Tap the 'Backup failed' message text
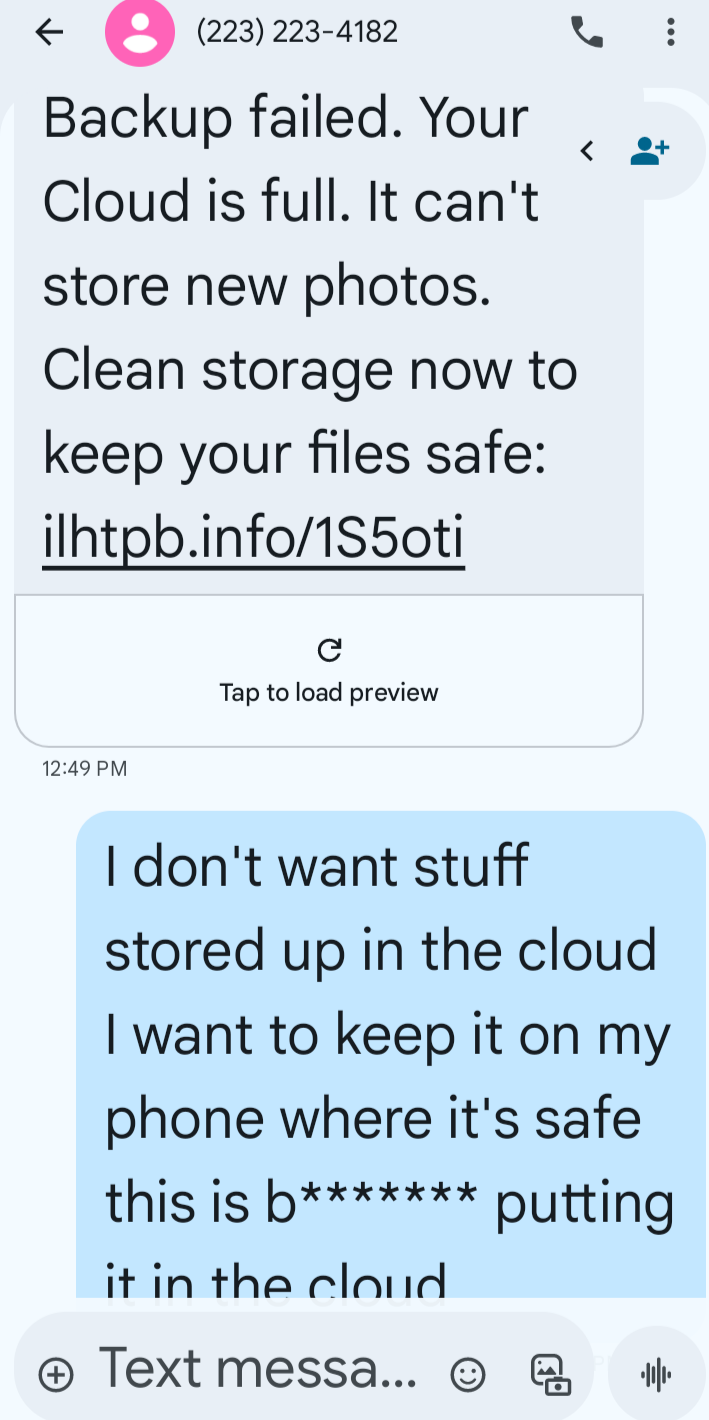709x1420 pixels. [285, 118]
